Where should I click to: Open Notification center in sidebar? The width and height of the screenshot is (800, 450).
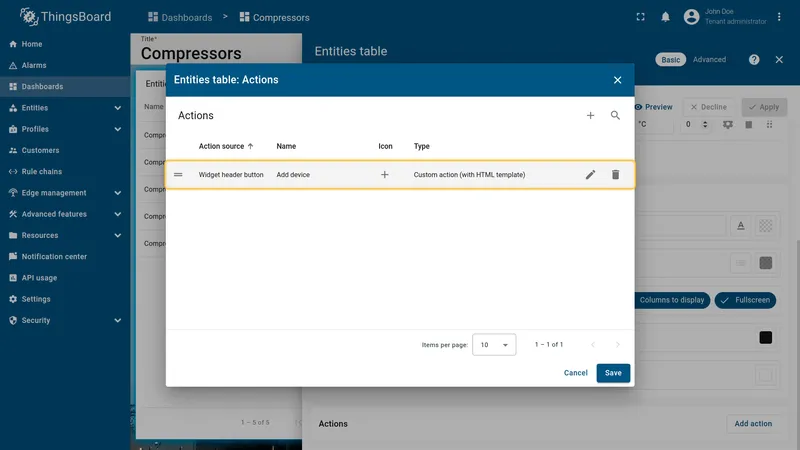tap(65, 257)
